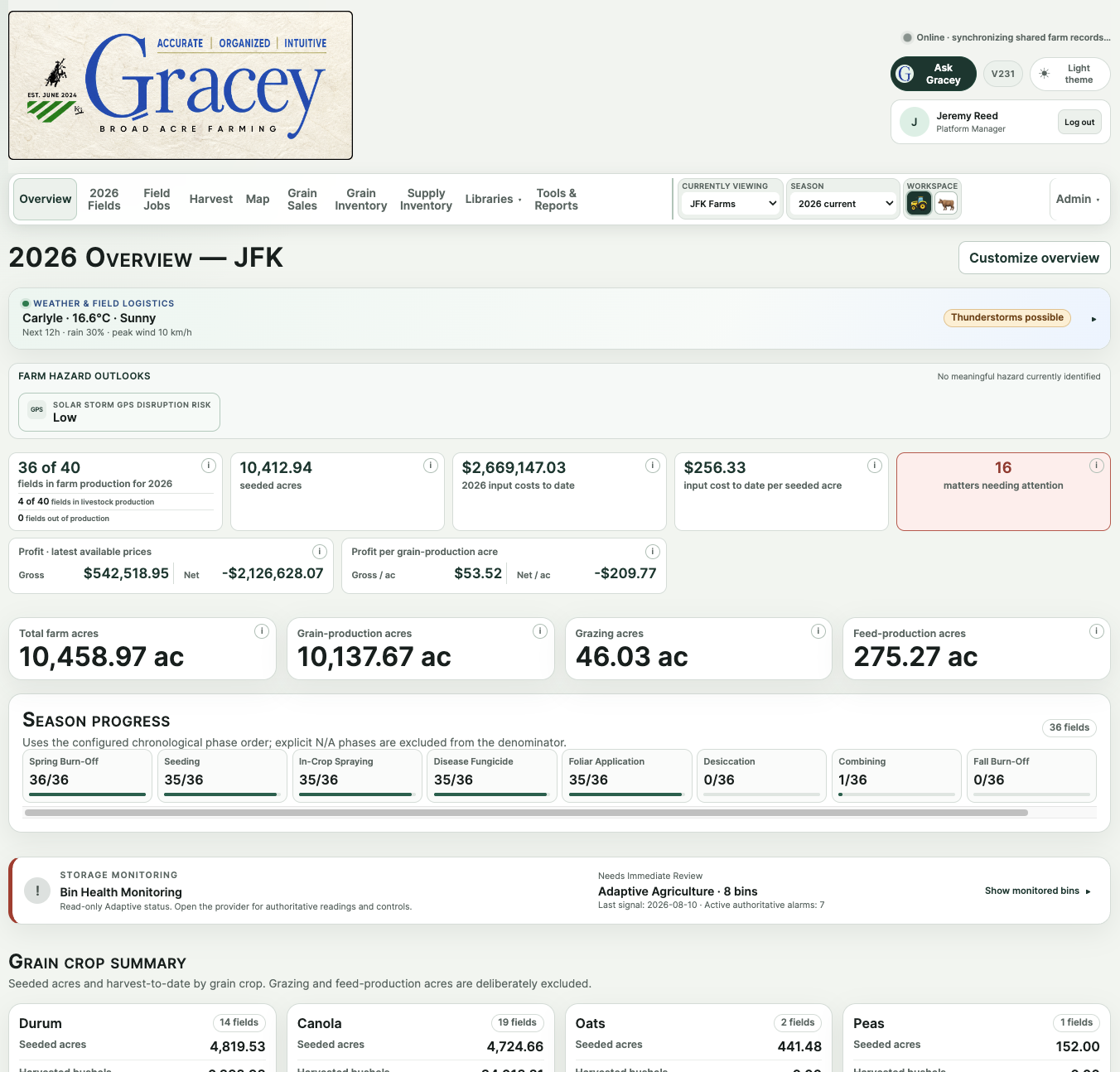Open the Map tab

click(x=258, y=200)
